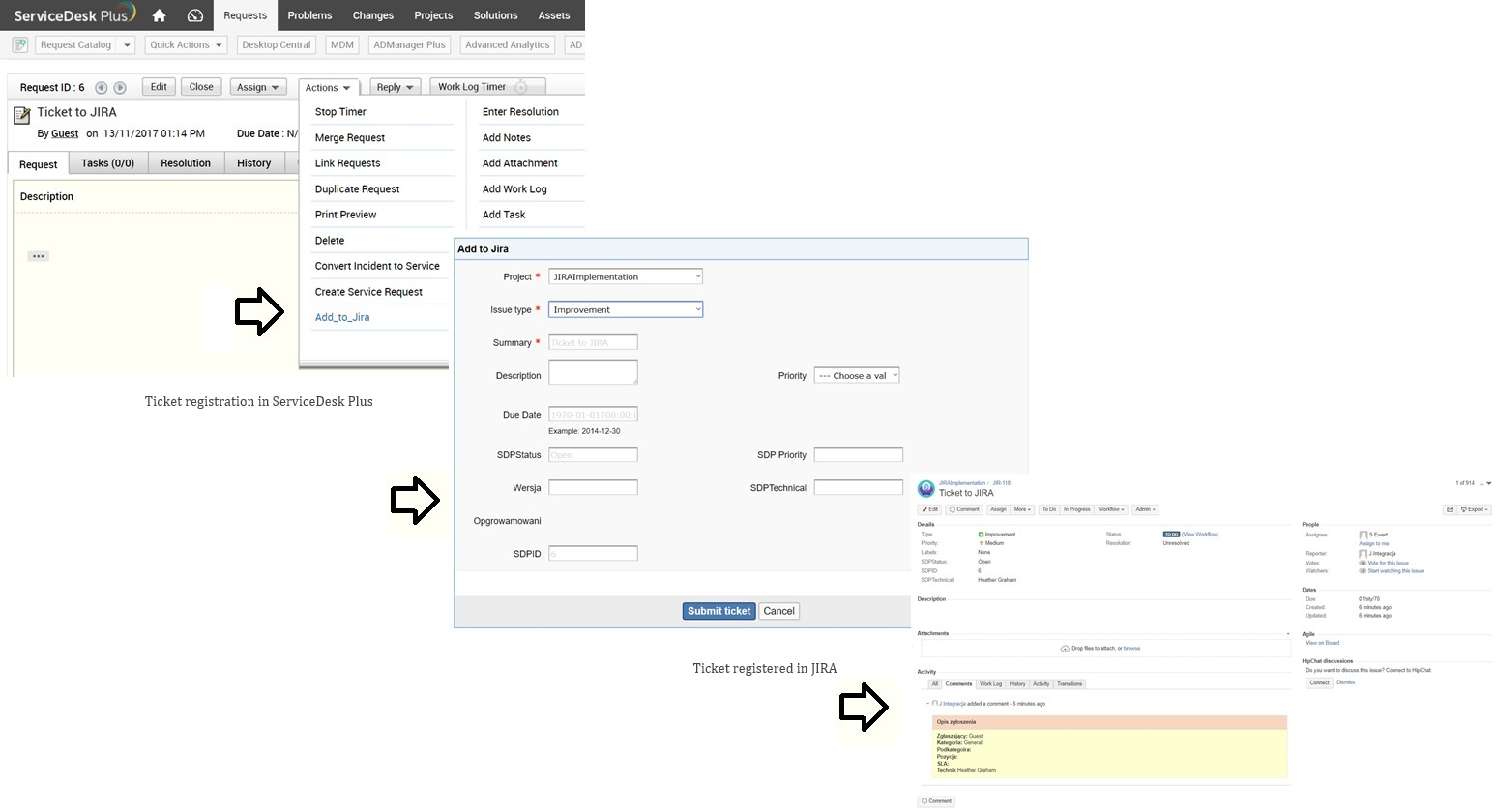This screenshot has height=812, width=1497.
Task: Click the HipChat Connect button
Action: [x=1319, y=682]
